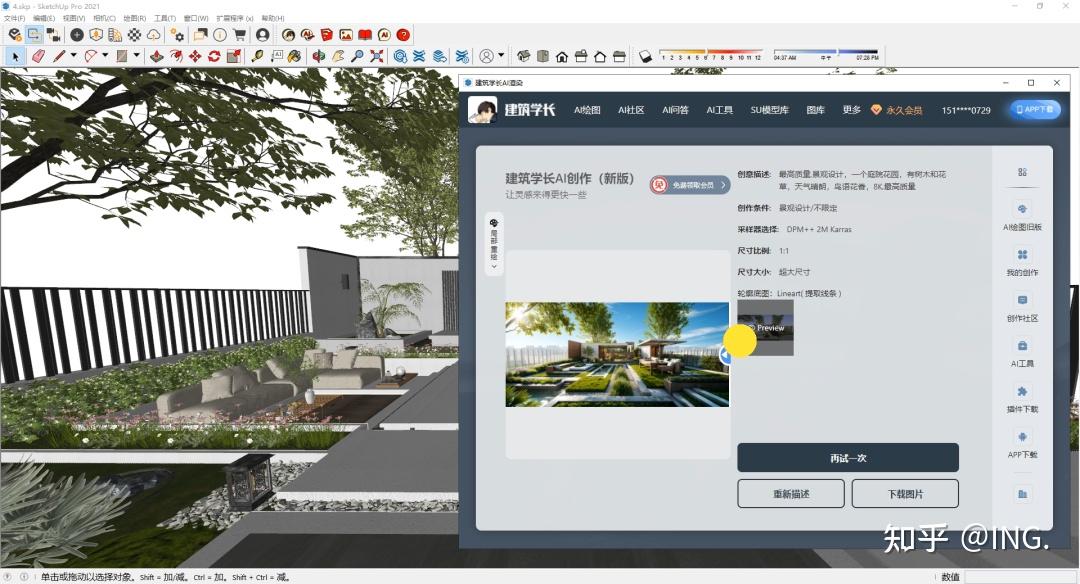Activate the Scale tool

coord(233,56)
